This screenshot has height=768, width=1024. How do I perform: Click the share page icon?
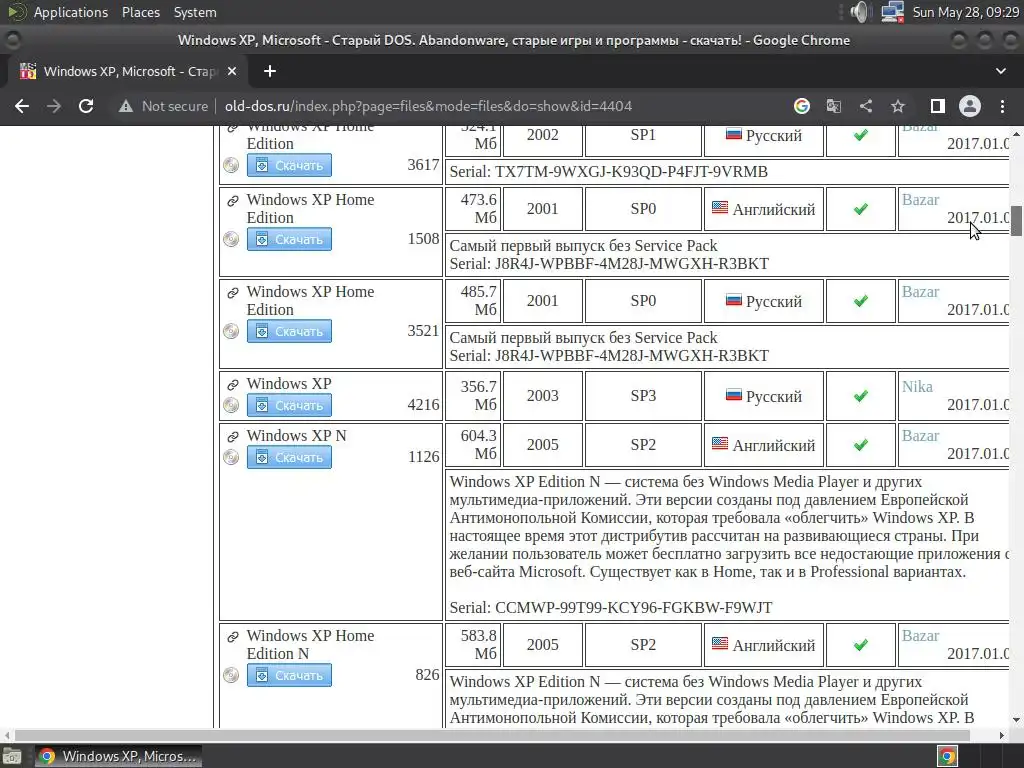coord(866,106)
